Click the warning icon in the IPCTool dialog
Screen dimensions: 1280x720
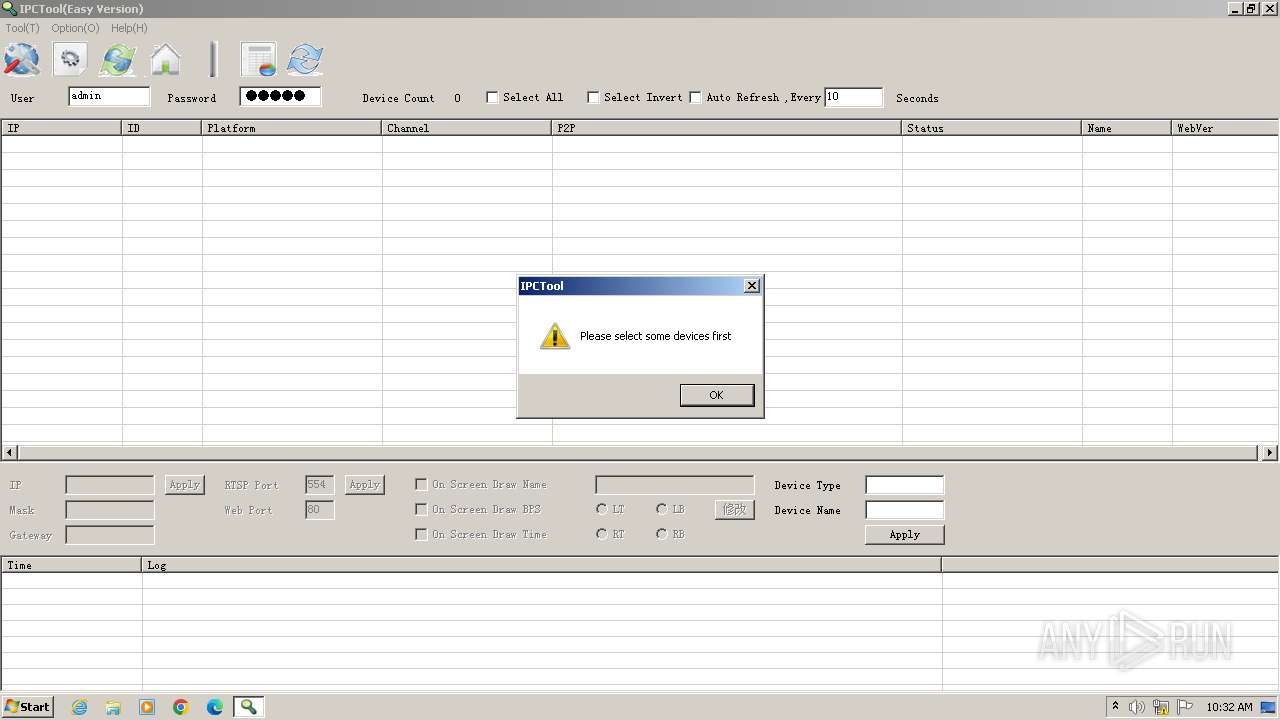click(555, 336)
